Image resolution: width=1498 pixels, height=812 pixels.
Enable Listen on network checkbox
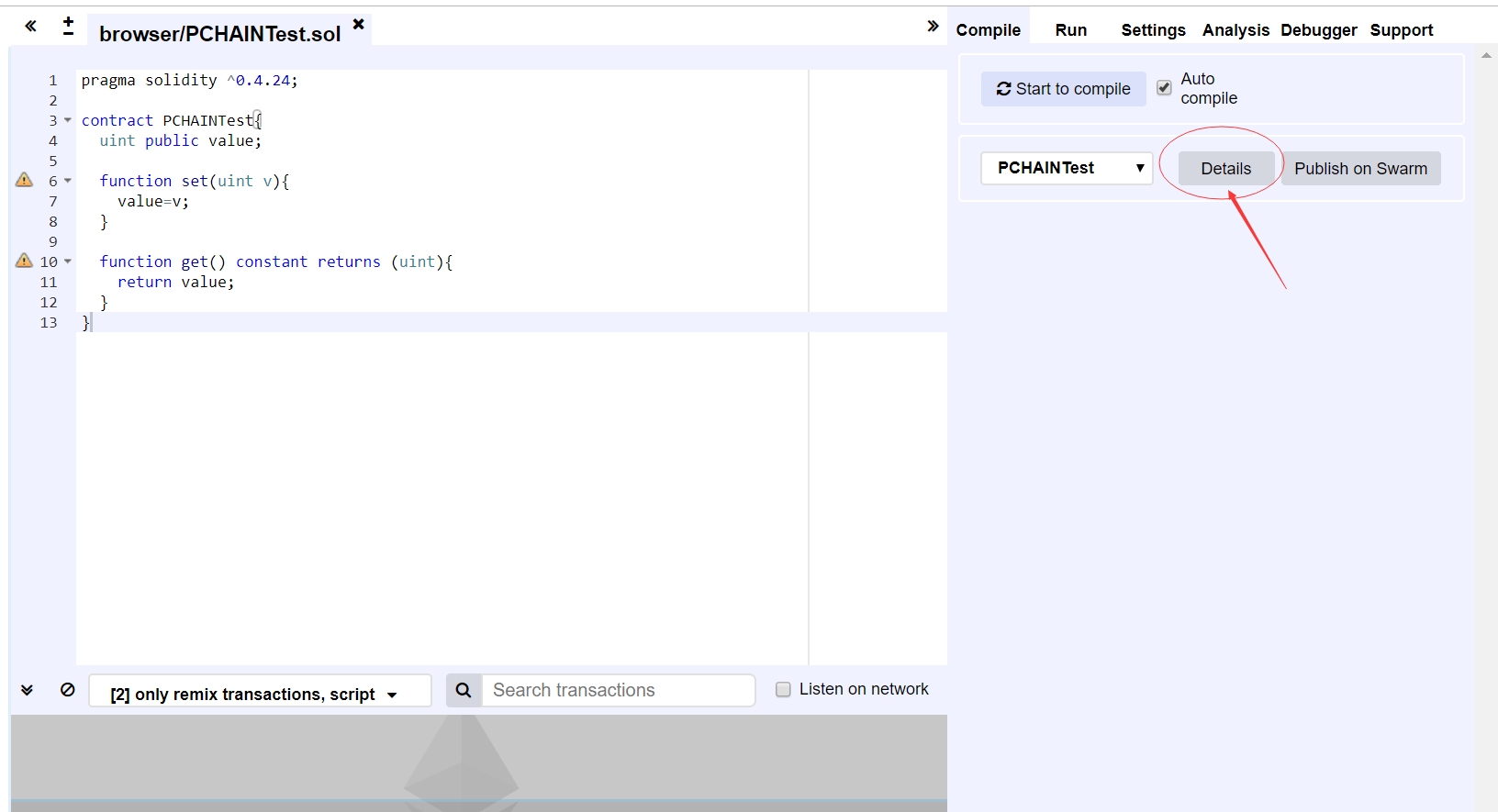(x=783, y=690)
